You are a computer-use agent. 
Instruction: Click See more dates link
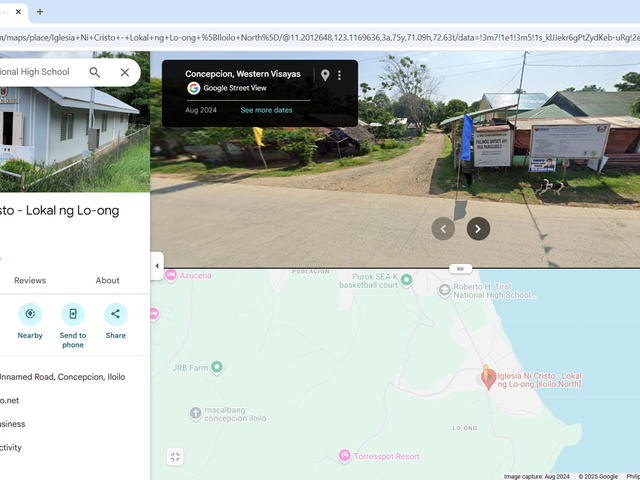pos(267,110)
